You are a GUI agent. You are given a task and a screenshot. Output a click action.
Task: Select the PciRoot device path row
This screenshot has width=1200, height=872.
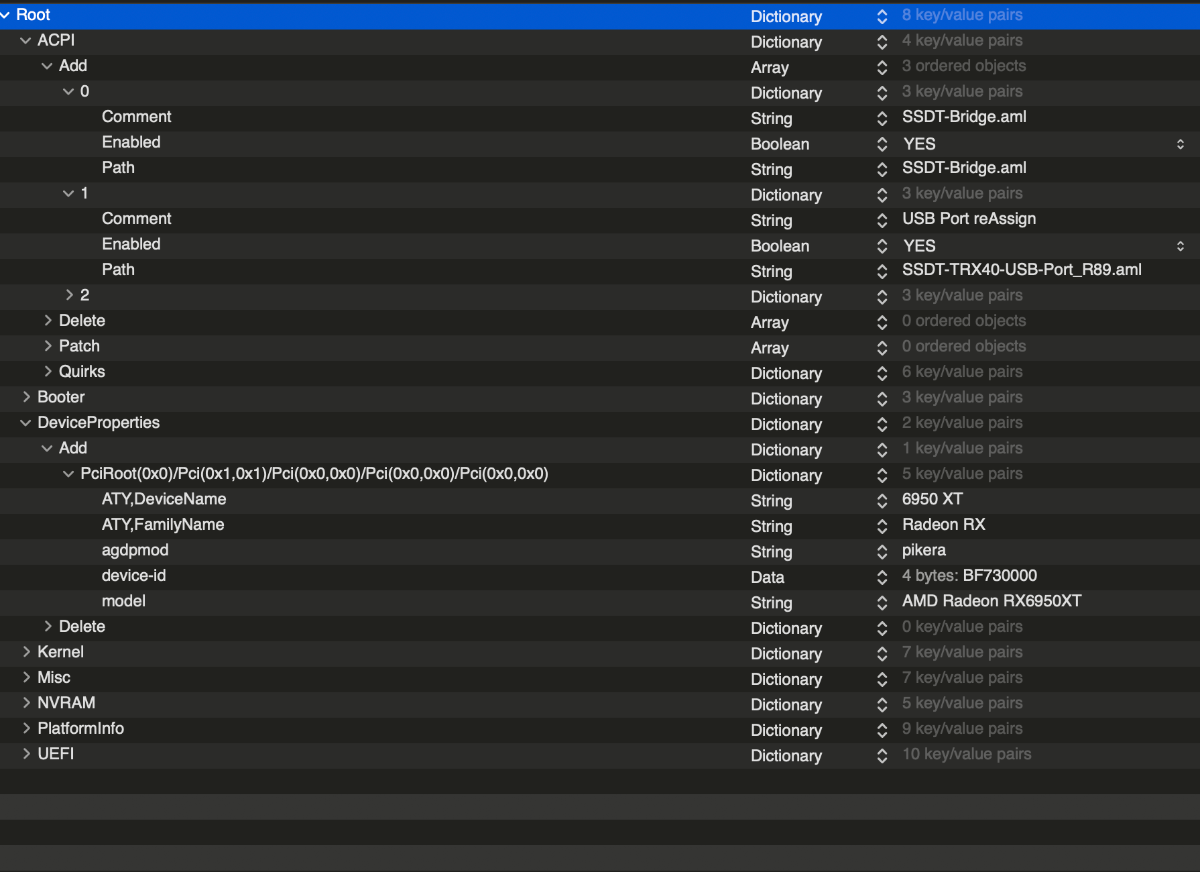[x=600, y=474]
